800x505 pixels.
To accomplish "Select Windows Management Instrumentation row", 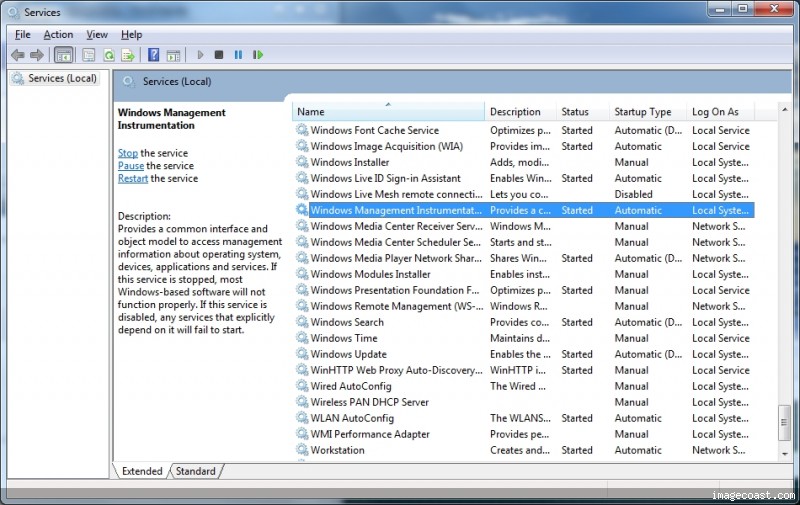I will [523, 210].
